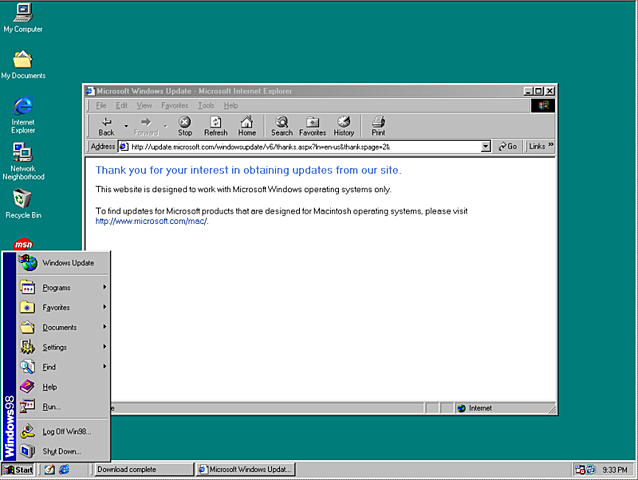Open the Help menu in the menu bar
The image size is (638, 480).
click(x=231, y=105)
